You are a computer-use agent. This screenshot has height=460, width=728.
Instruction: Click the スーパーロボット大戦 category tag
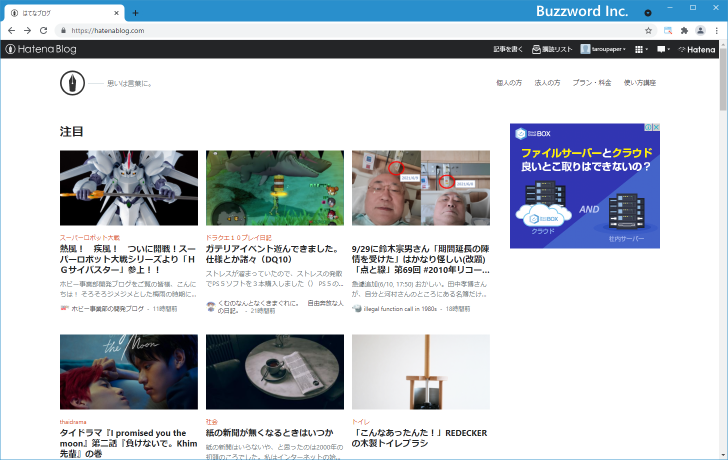pos(90,238)
